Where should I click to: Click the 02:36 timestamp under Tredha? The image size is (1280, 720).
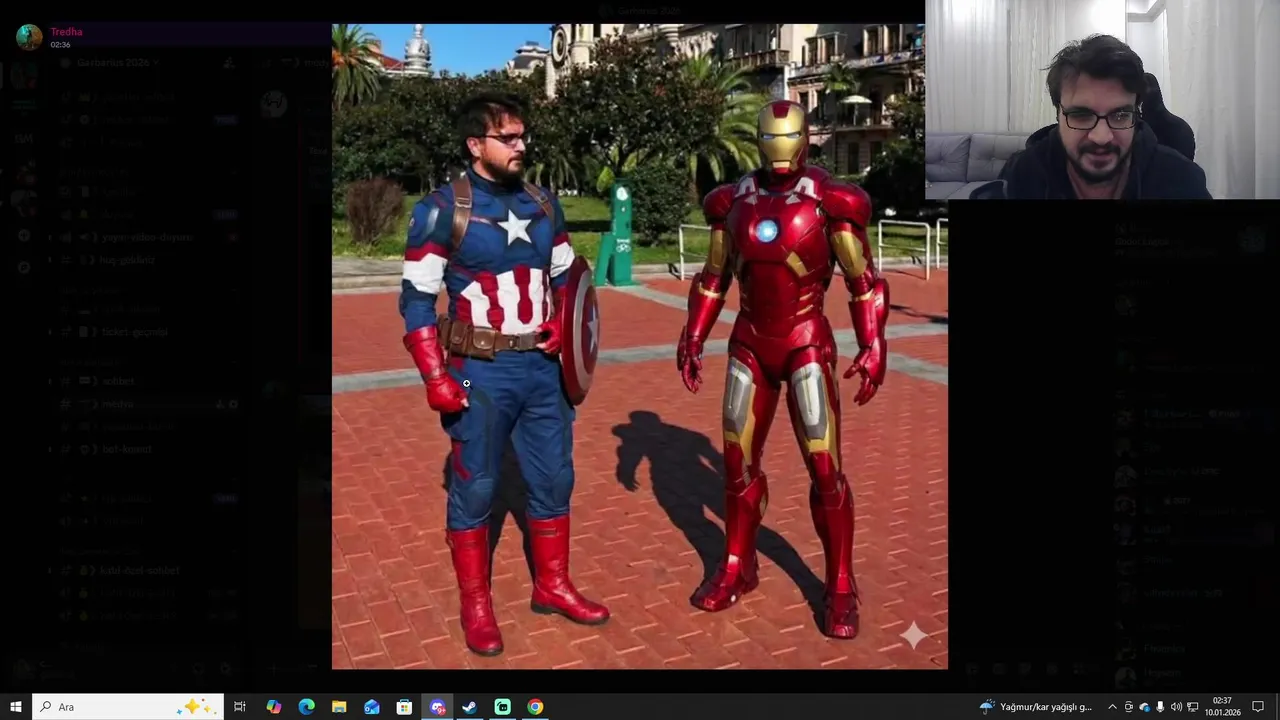point(60,45)
